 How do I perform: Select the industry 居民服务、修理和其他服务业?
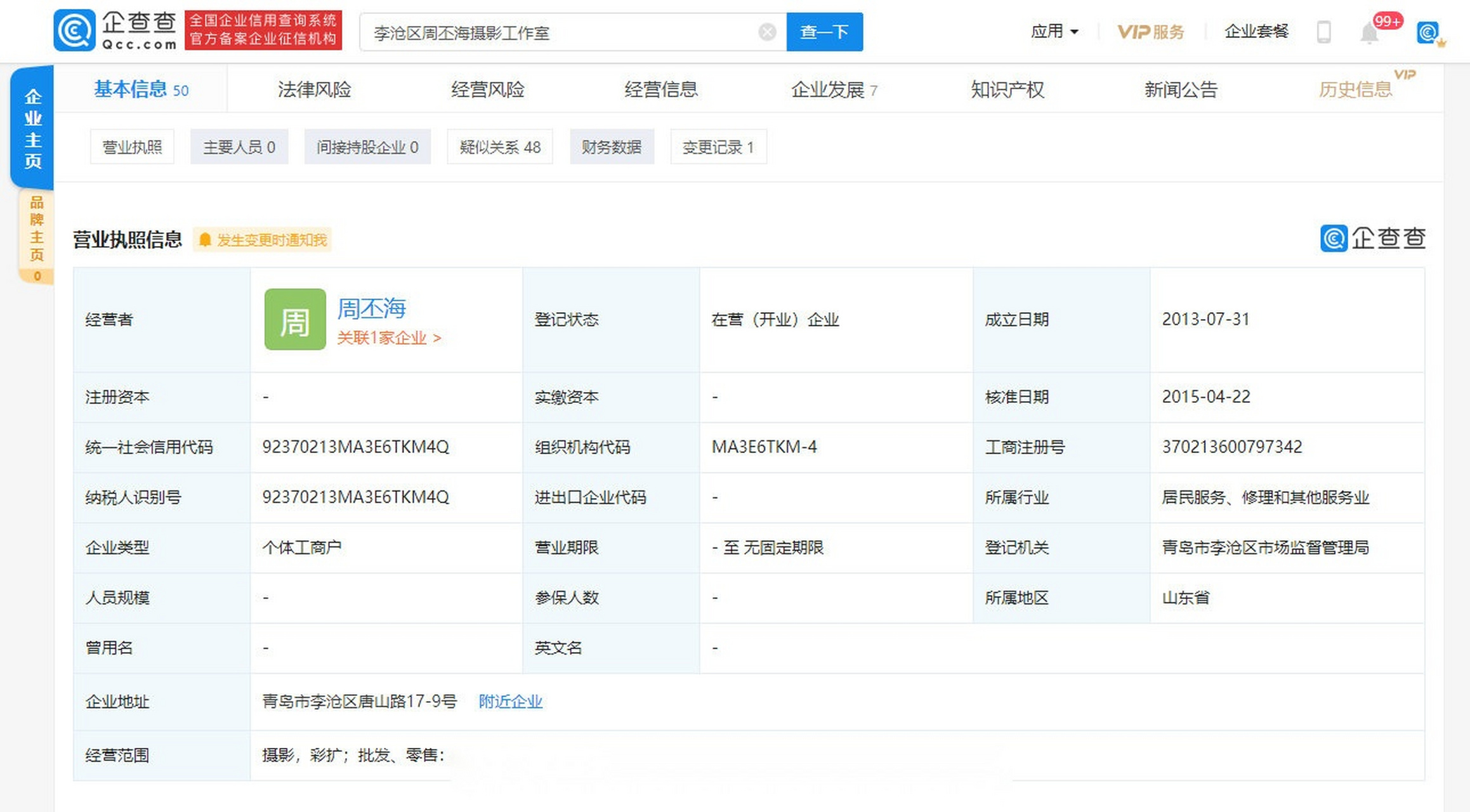[x=1265, y=497]
